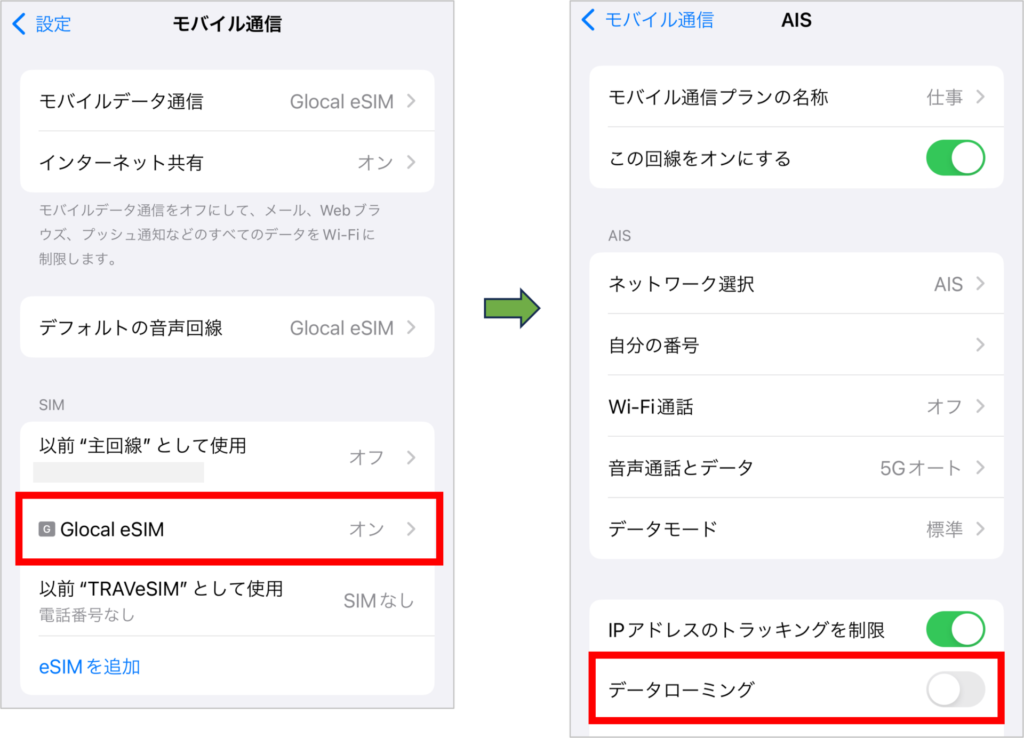Open the ネットワーク選択 AIS option

tap(796, 284)
